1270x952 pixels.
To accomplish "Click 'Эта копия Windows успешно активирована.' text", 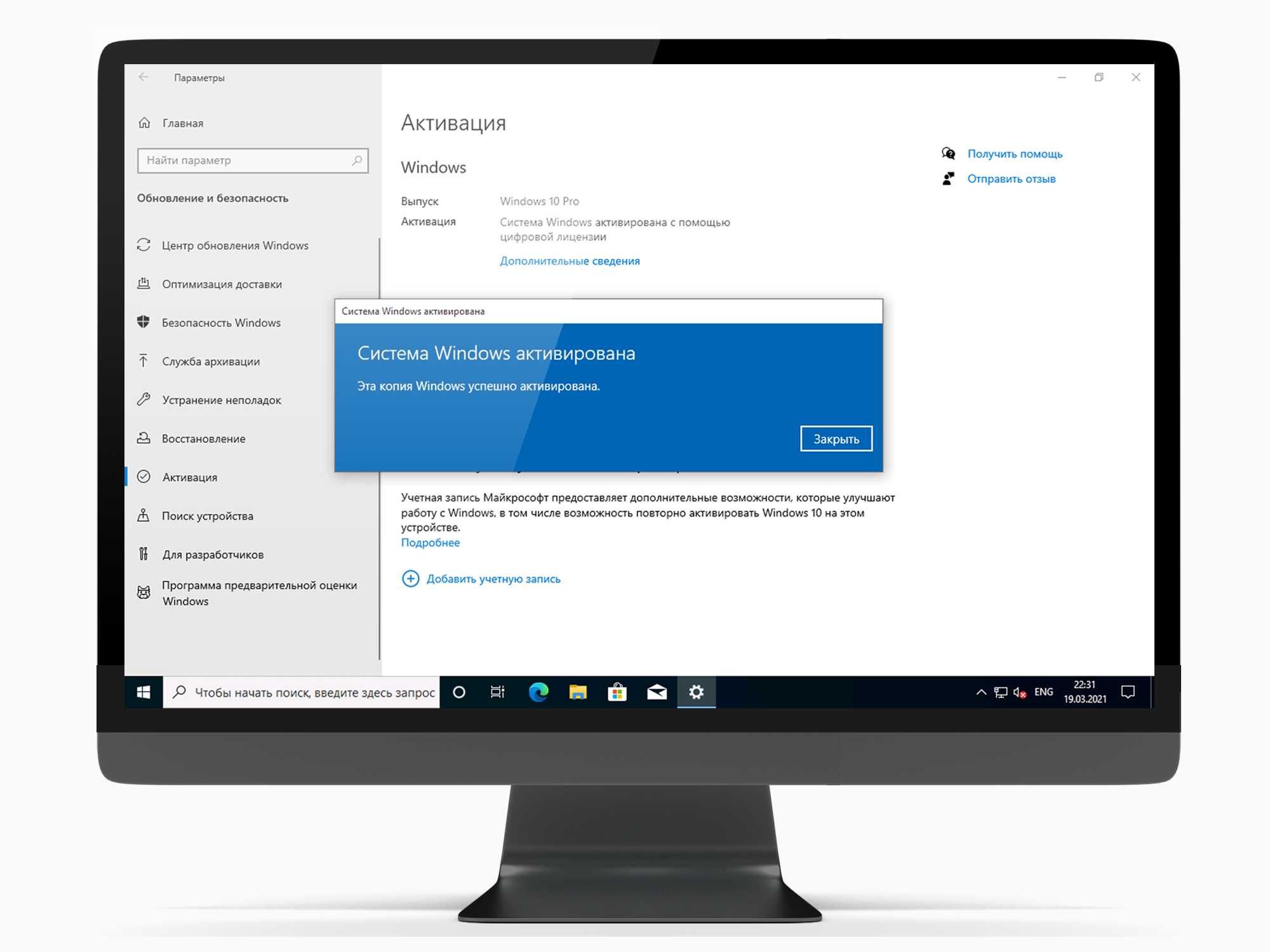I will (x=478, y=386).
